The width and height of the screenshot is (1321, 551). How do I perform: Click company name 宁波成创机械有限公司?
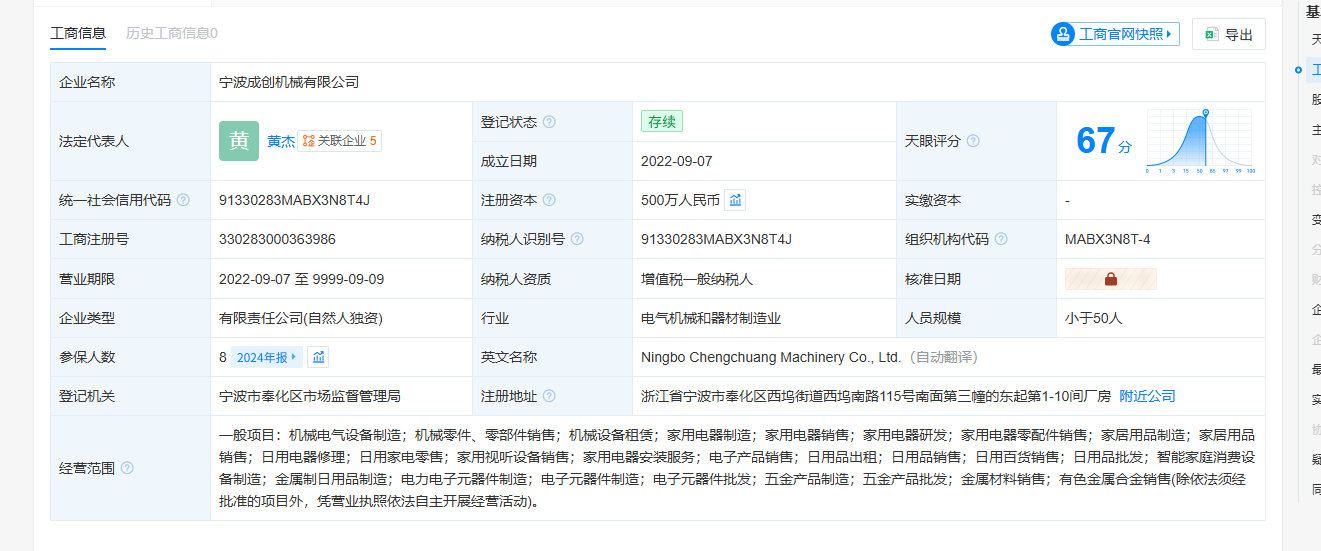(x=289, y=82)
